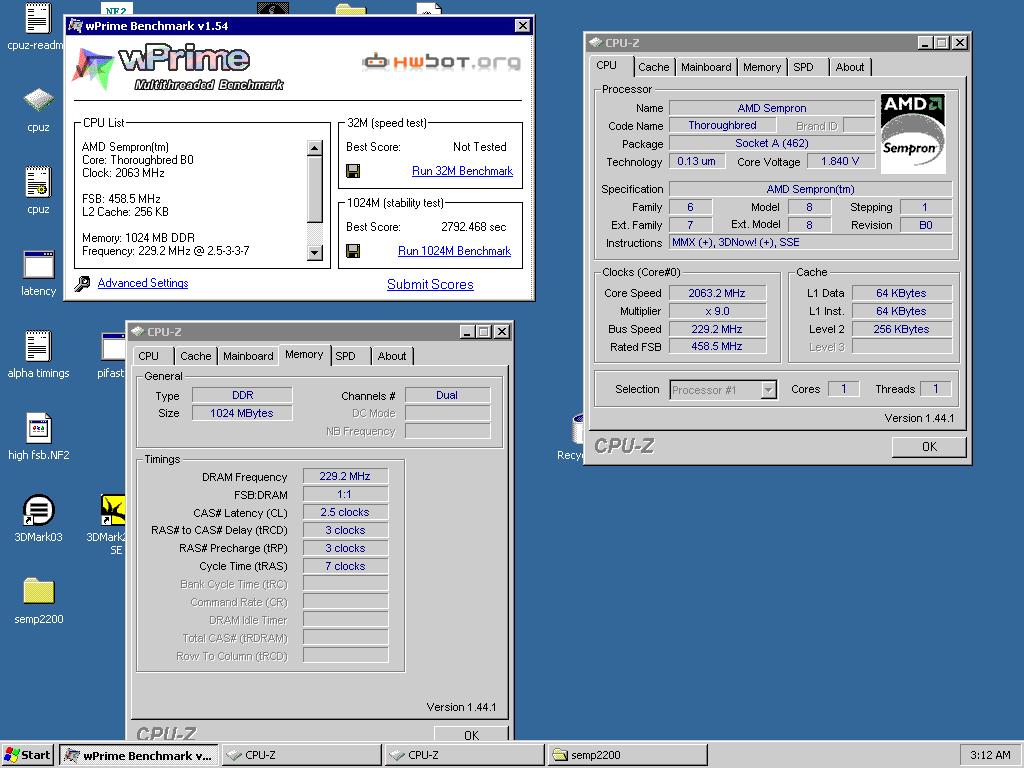This screenshot has height=768, width=1024.
Task: Switch to Cache tab in right CPU-Z window
Action: point(653,67)
